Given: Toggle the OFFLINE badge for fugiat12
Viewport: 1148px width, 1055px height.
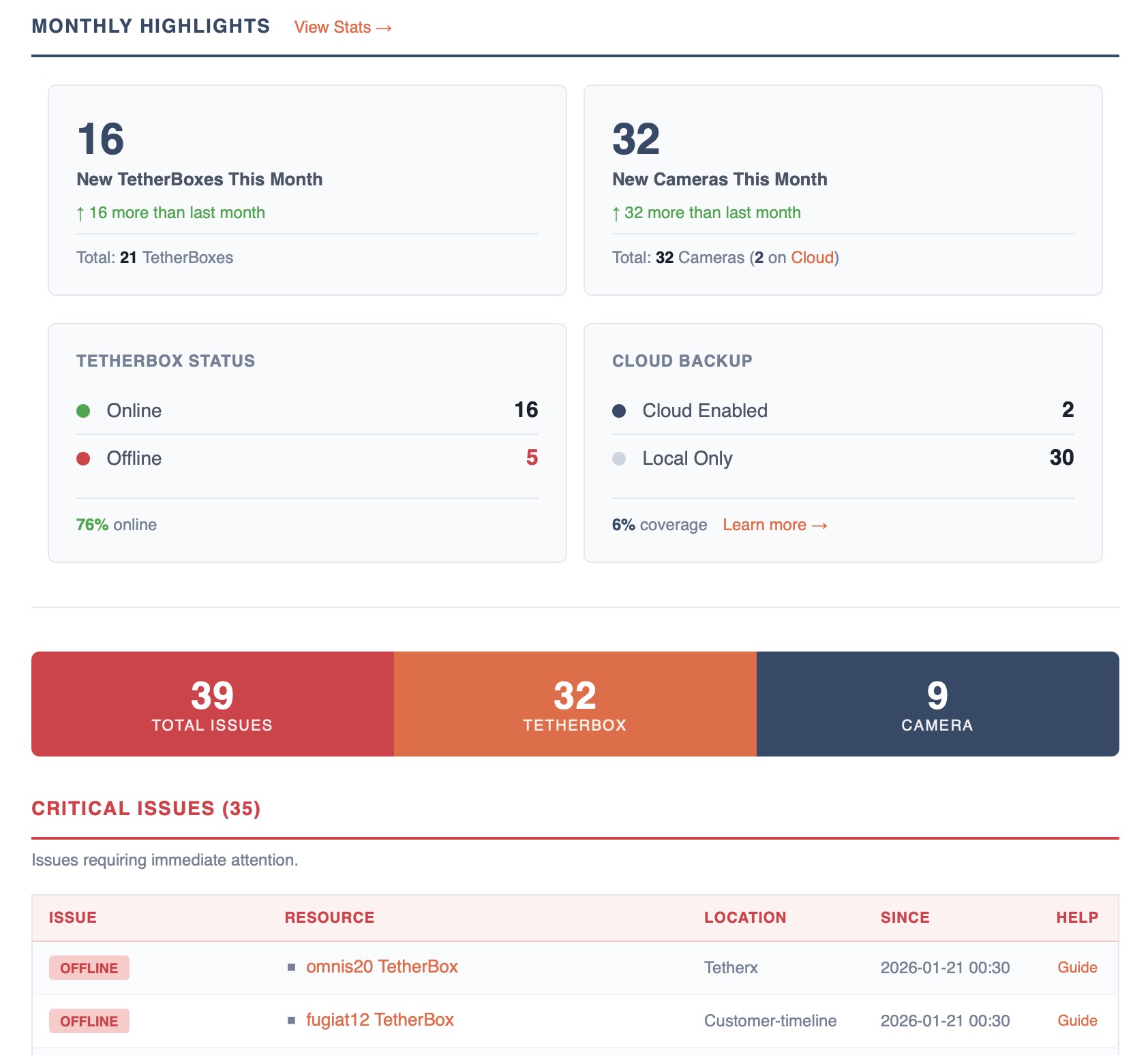Looking at the screenshot, I should pyautogui.click(x=89, y=1021).
